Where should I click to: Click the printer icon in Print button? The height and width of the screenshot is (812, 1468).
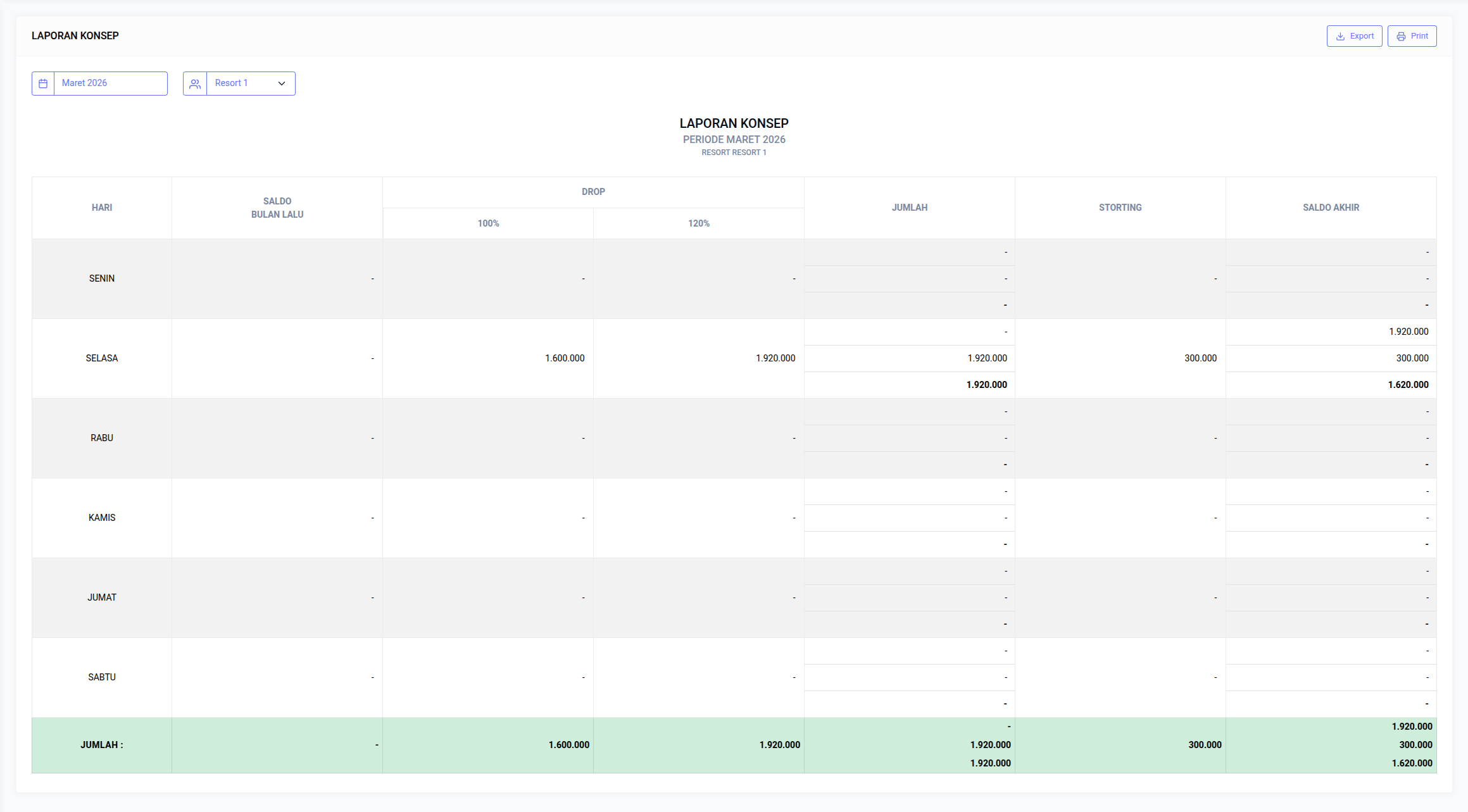click(1401, 36)
